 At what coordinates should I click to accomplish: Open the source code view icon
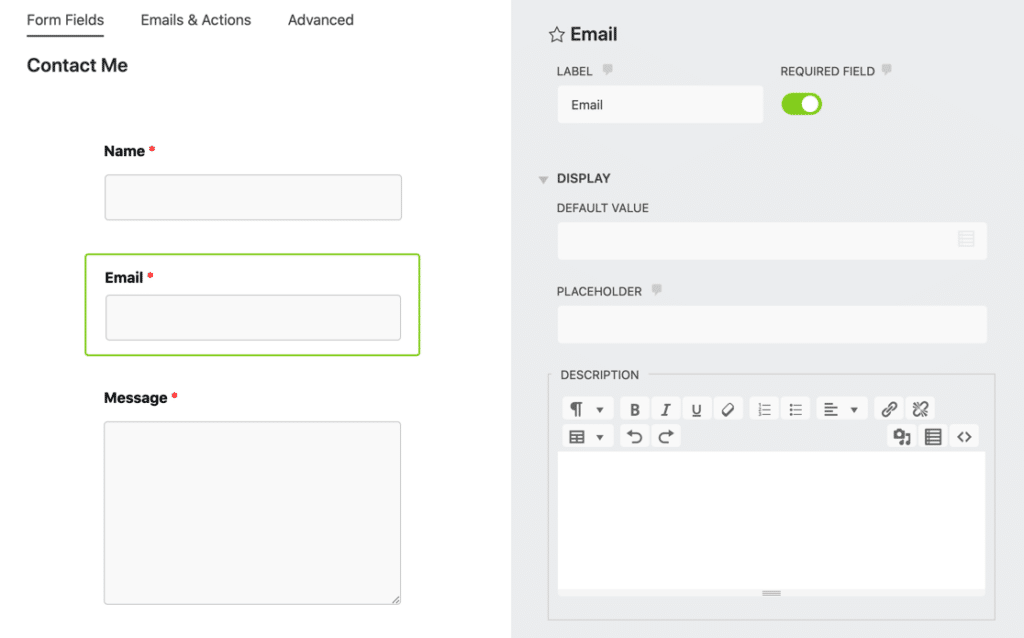pyautogui.click(x=965, y=436)
